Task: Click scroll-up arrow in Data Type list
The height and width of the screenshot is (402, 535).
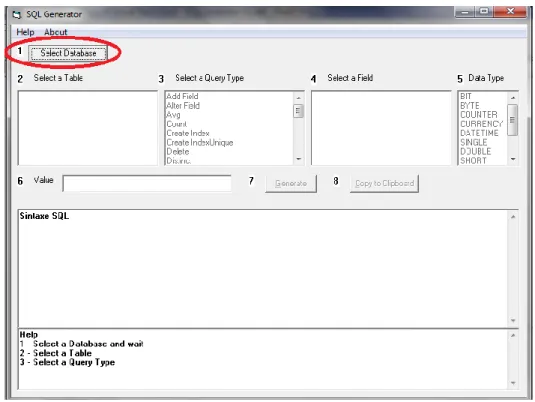Action: (x=513, y=98)
